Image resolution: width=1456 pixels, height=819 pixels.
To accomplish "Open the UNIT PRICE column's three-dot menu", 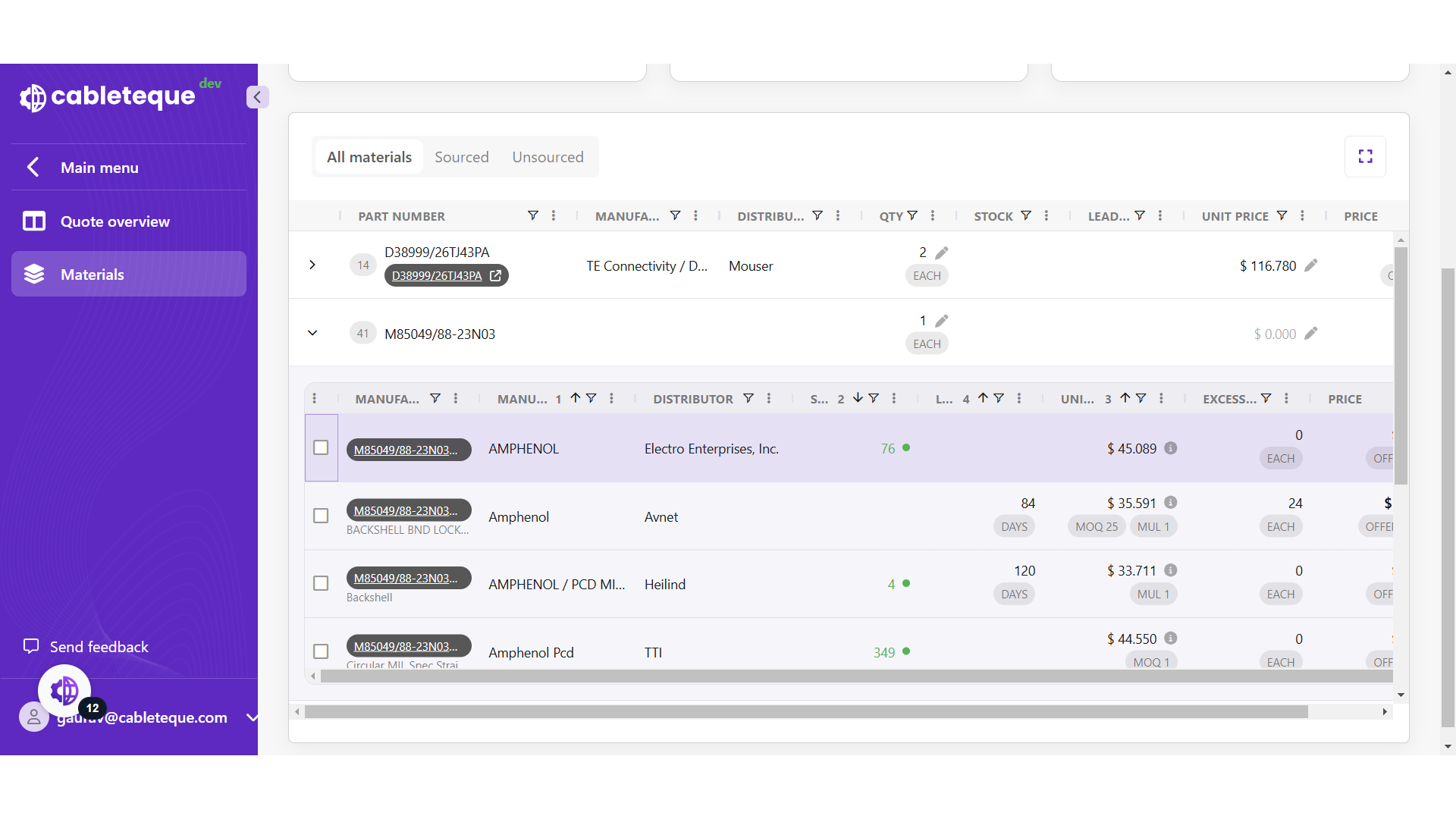I will click(1302, 216).
